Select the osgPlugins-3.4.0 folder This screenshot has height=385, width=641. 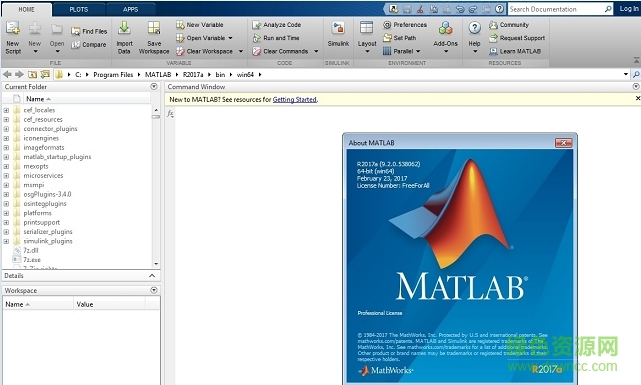(x=47, y=195)
